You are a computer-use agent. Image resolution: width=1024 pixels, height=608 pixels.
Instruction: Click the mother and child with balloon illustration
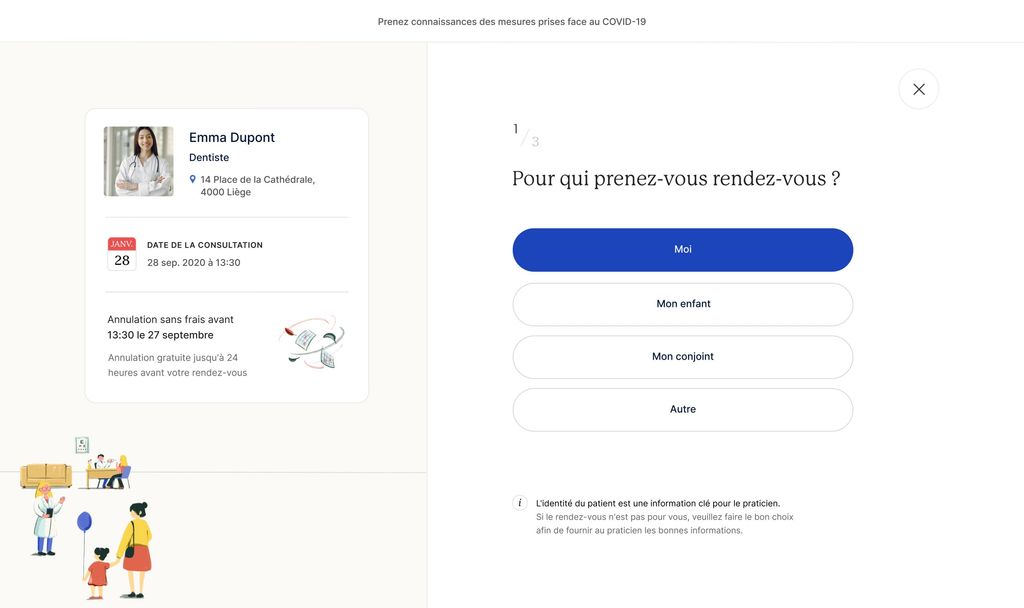118,550
